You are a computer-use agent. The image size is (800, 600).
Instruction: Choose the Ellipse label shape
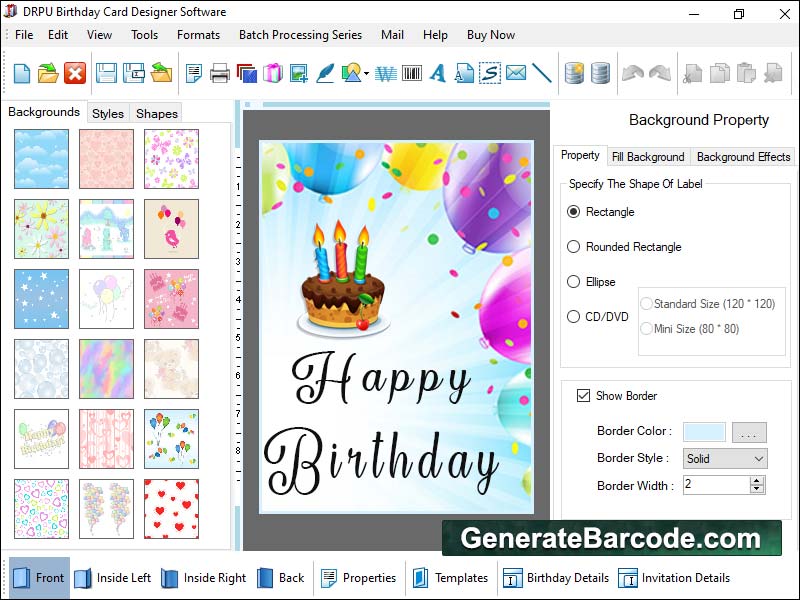[574, 282]
